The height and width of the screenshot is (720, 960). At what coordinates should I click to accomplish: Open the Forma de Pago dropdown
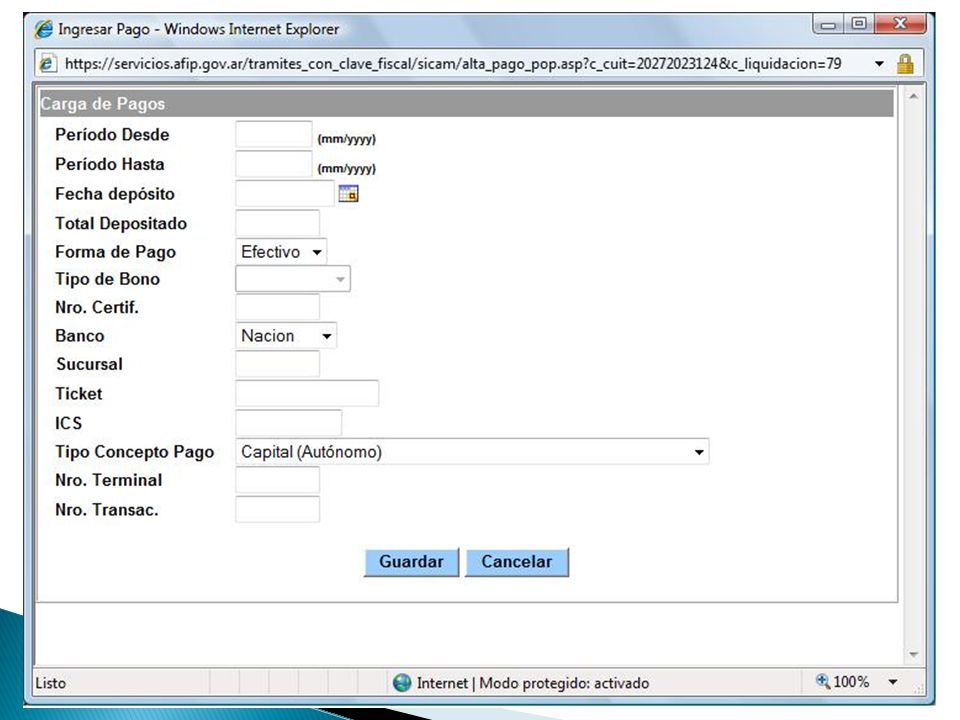281,252
